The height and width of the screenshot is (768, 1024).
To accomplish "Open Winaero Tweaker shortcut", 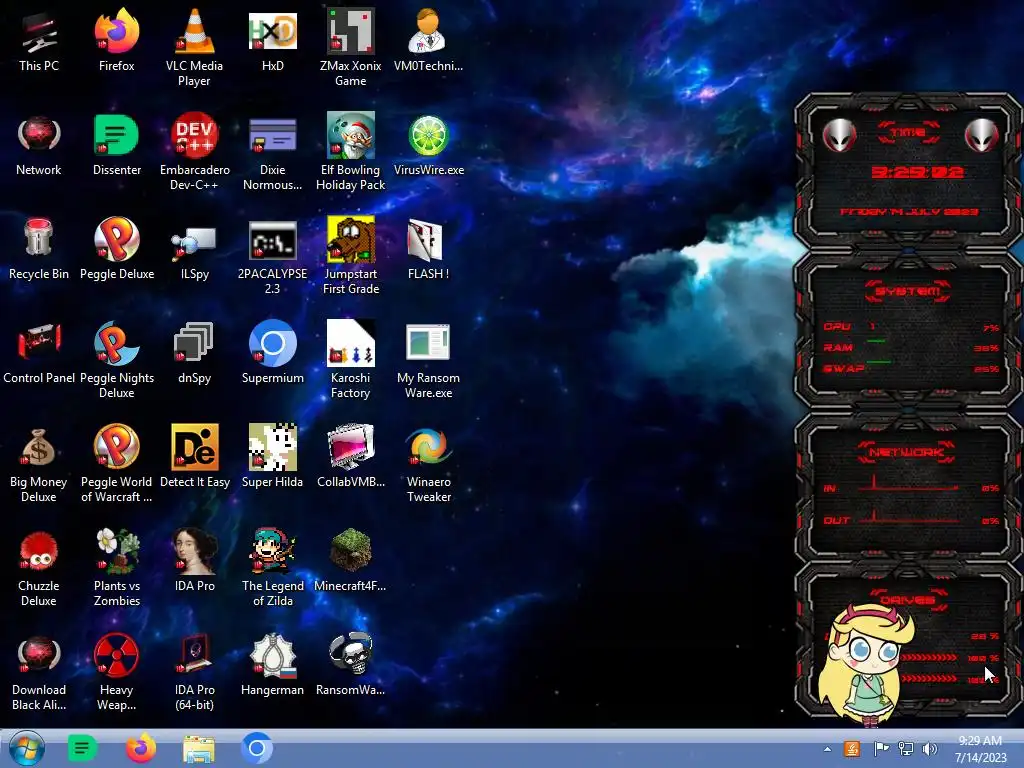I will tap(428, 447).
